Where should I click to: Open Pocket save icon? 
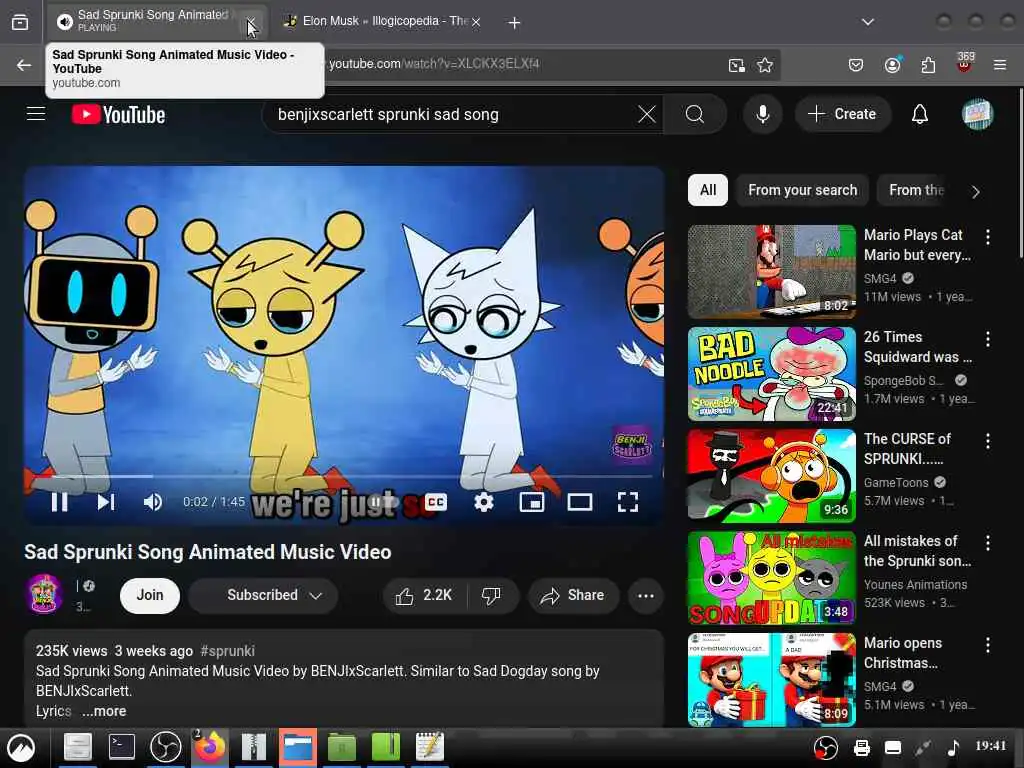[x=856, y=65]
